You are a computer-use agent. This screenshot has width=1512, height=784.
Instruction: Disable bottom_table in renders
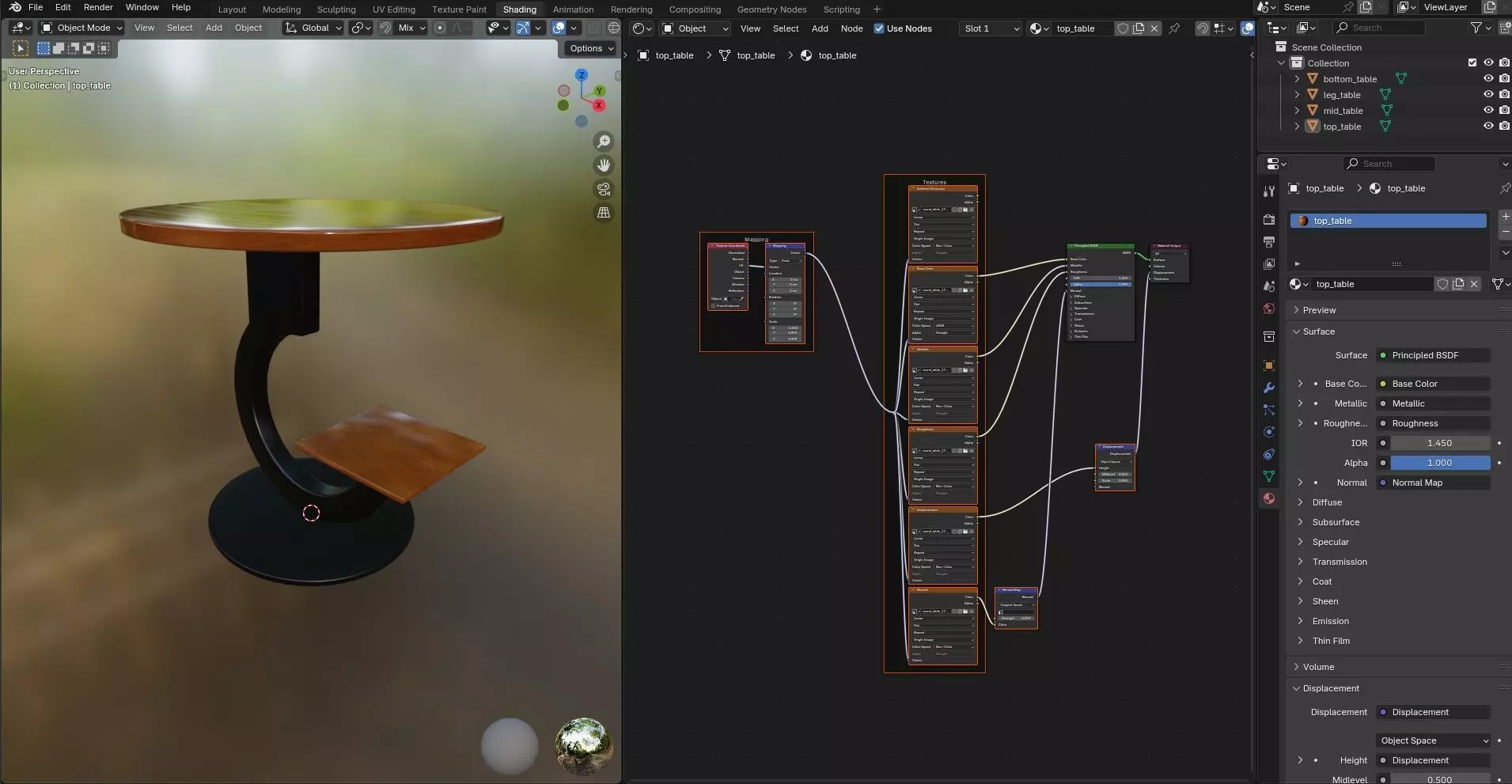point(1504,79)
